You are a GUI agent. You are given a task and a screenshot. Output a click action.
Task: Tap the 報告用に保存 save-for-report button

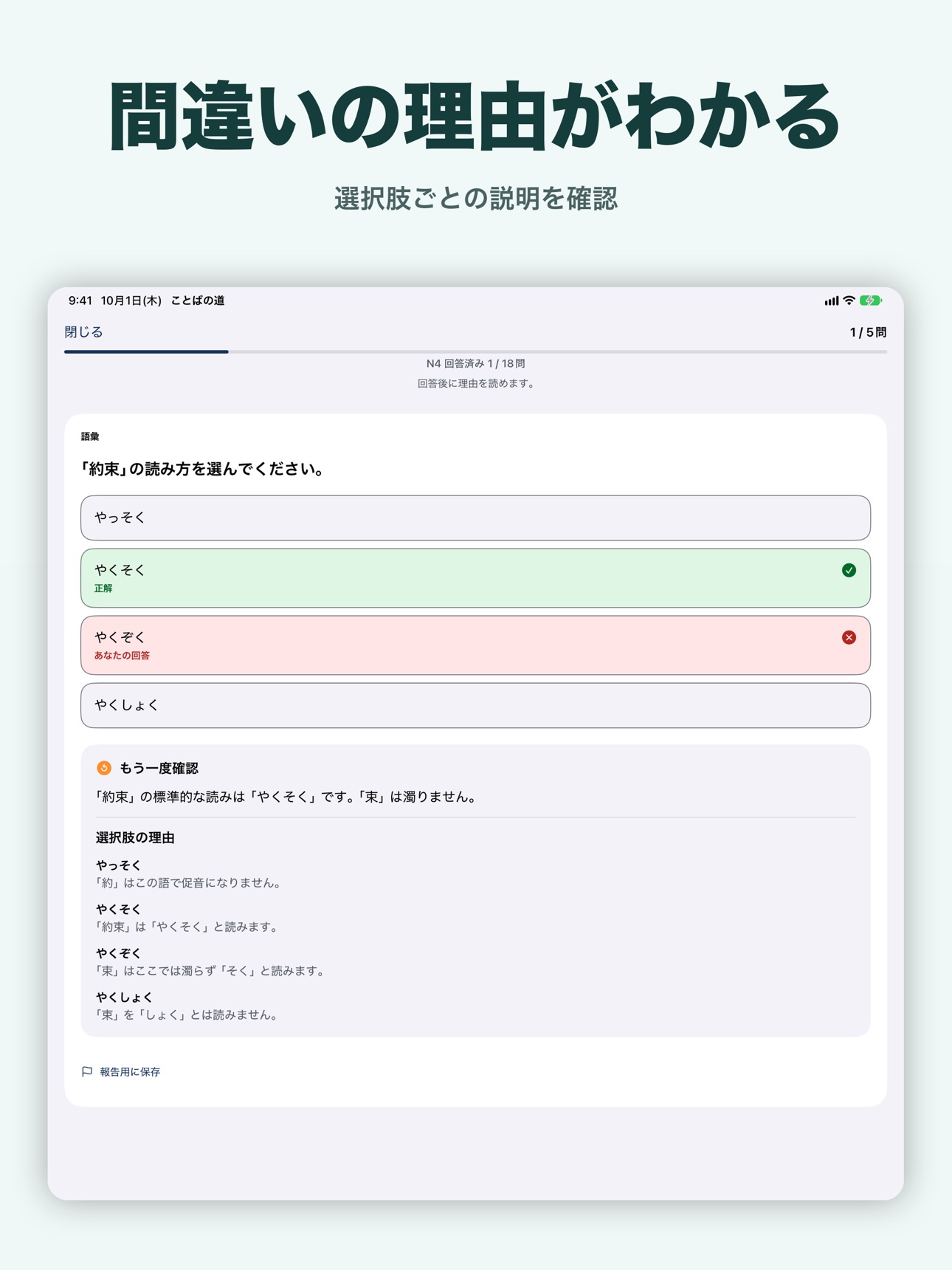tap(121, 1071)
